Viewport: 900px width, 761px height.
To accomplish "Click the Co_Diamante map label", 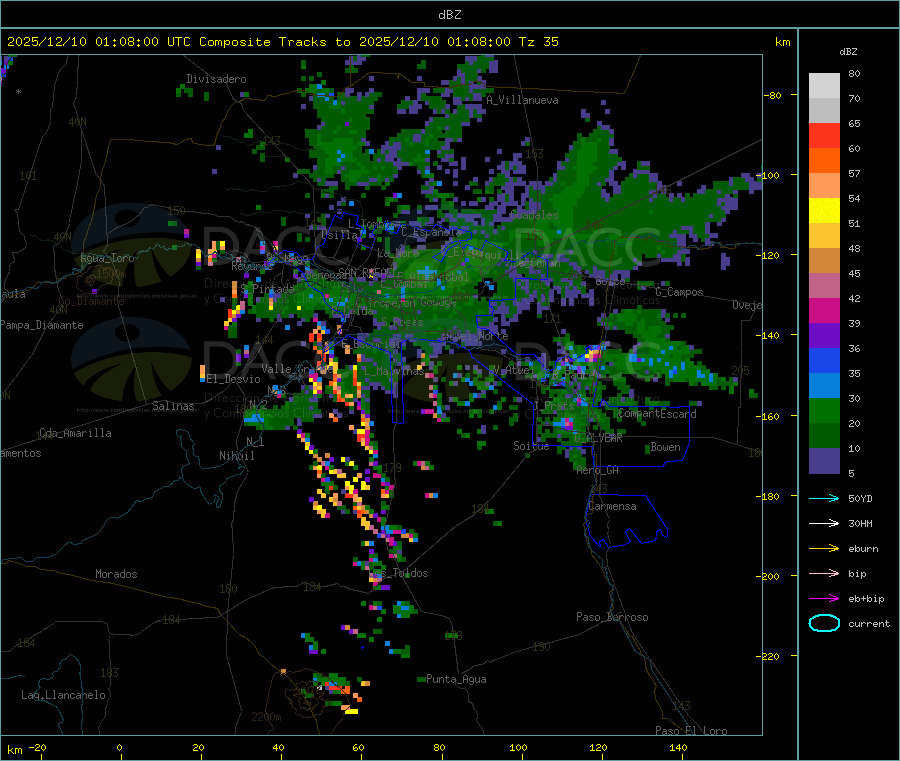I will click(x=91, y=301).
